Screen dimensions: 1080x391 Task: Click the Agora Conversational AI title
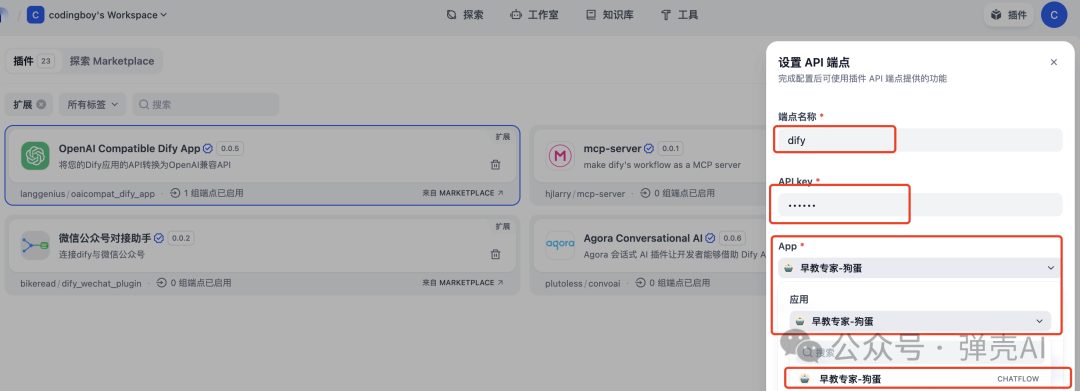click(643, 238)
